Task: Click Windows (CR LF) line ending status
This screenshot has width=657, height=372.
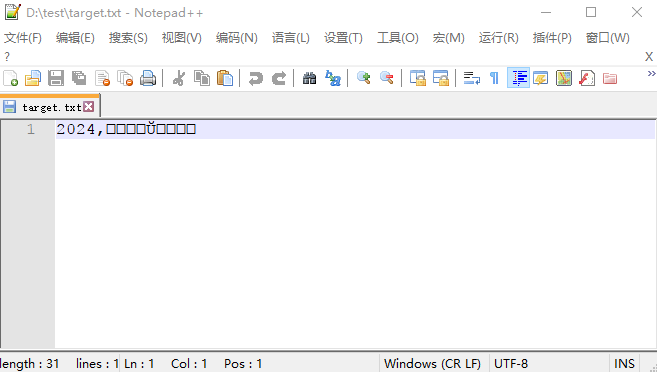Action: (x=432, y=364)
